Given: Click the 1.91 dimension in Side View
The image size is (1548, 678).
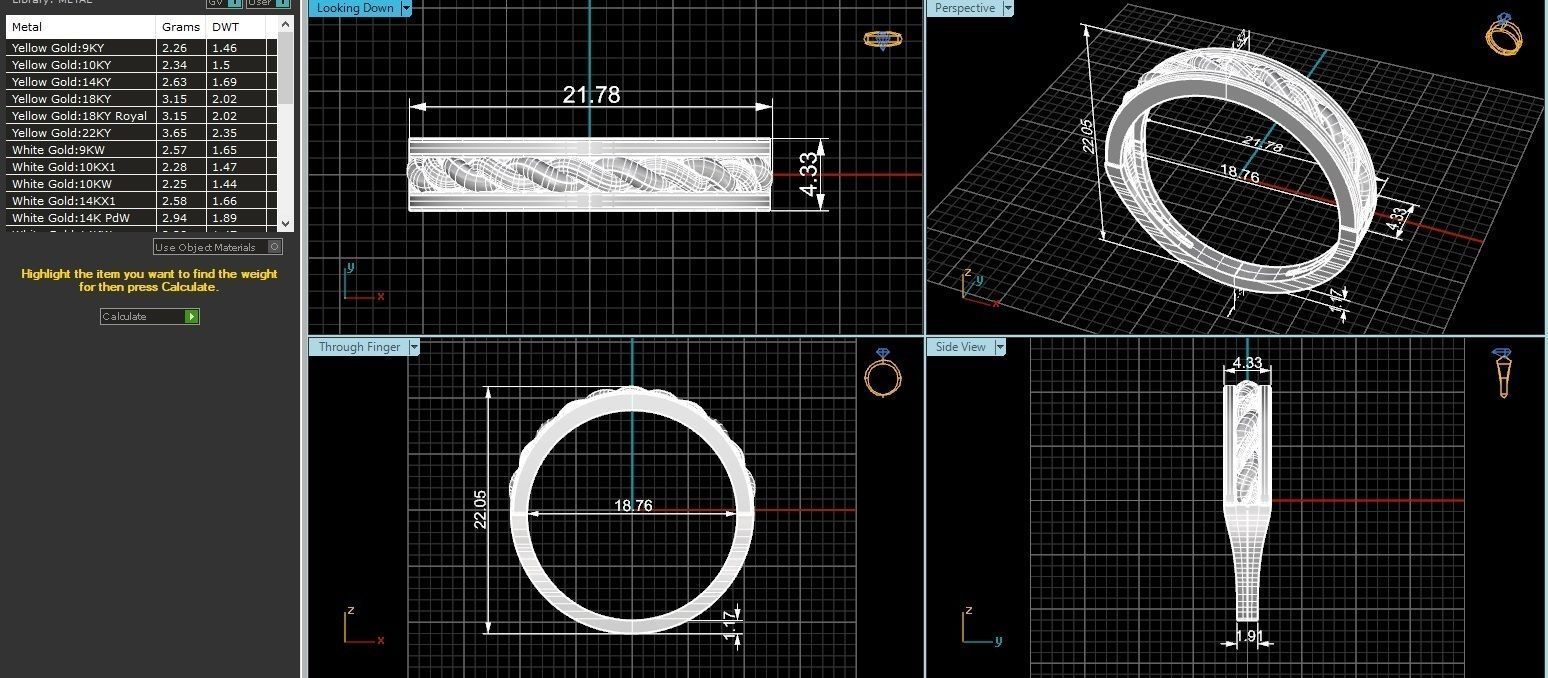Looking at the screenshot, I should point(1248,636).
